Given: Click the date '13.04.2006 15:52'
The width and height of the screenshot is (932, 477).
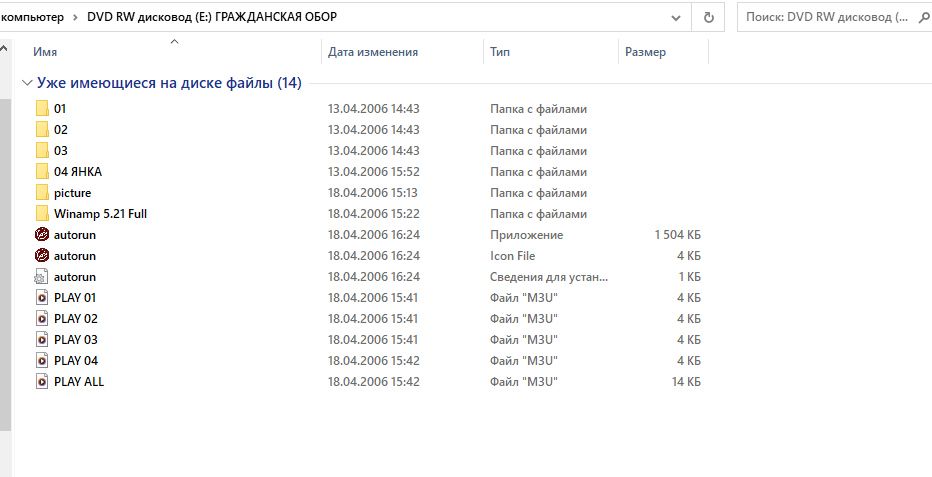Looking at the screenshot, I should 374,172.
